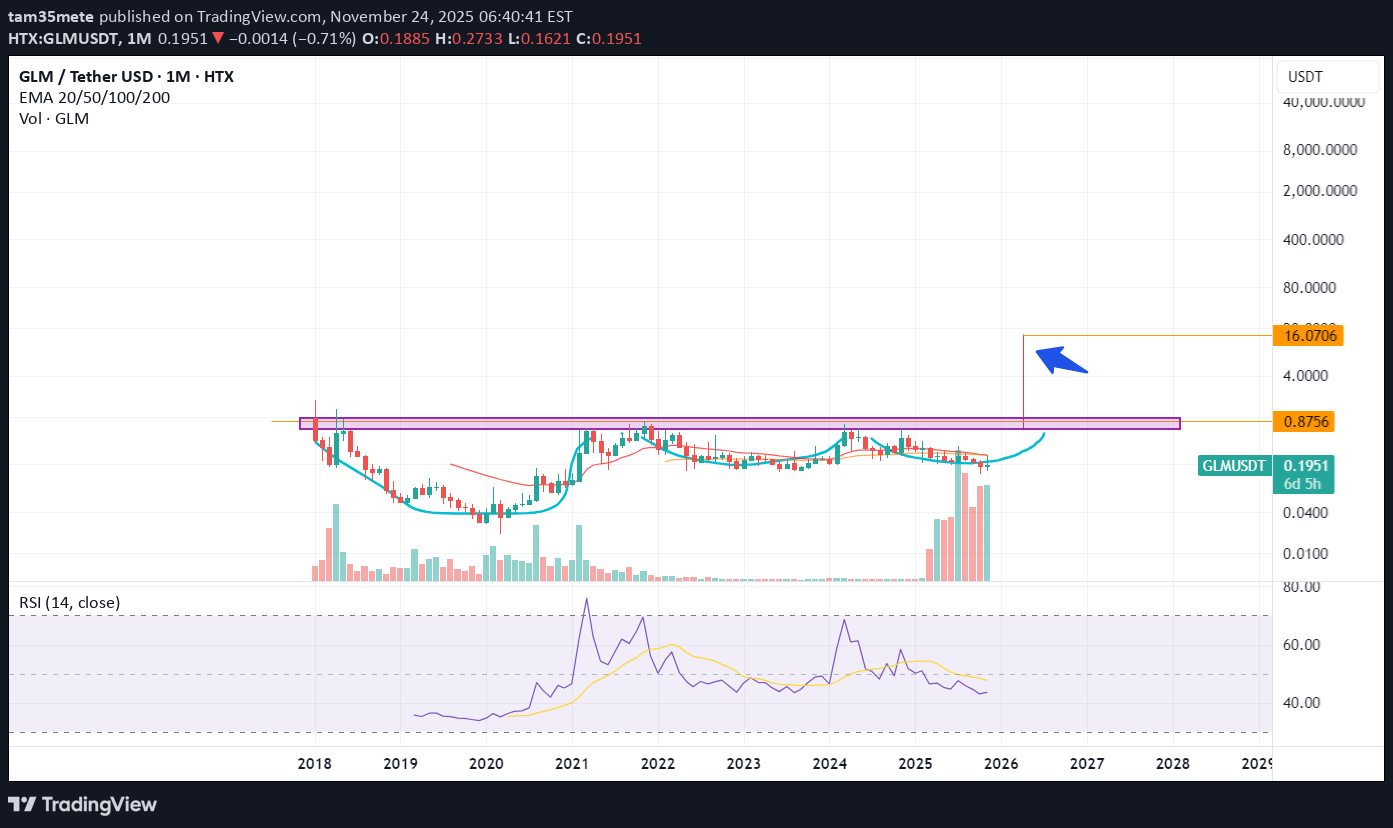Select the purple resistance zone rectangle

point(740,424)
